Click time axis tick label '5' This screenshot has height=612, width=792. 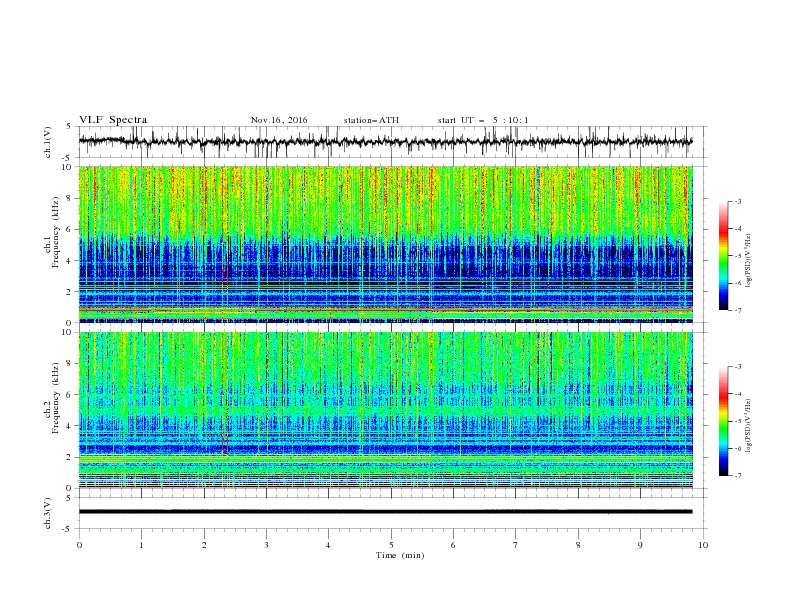[391, 545]
